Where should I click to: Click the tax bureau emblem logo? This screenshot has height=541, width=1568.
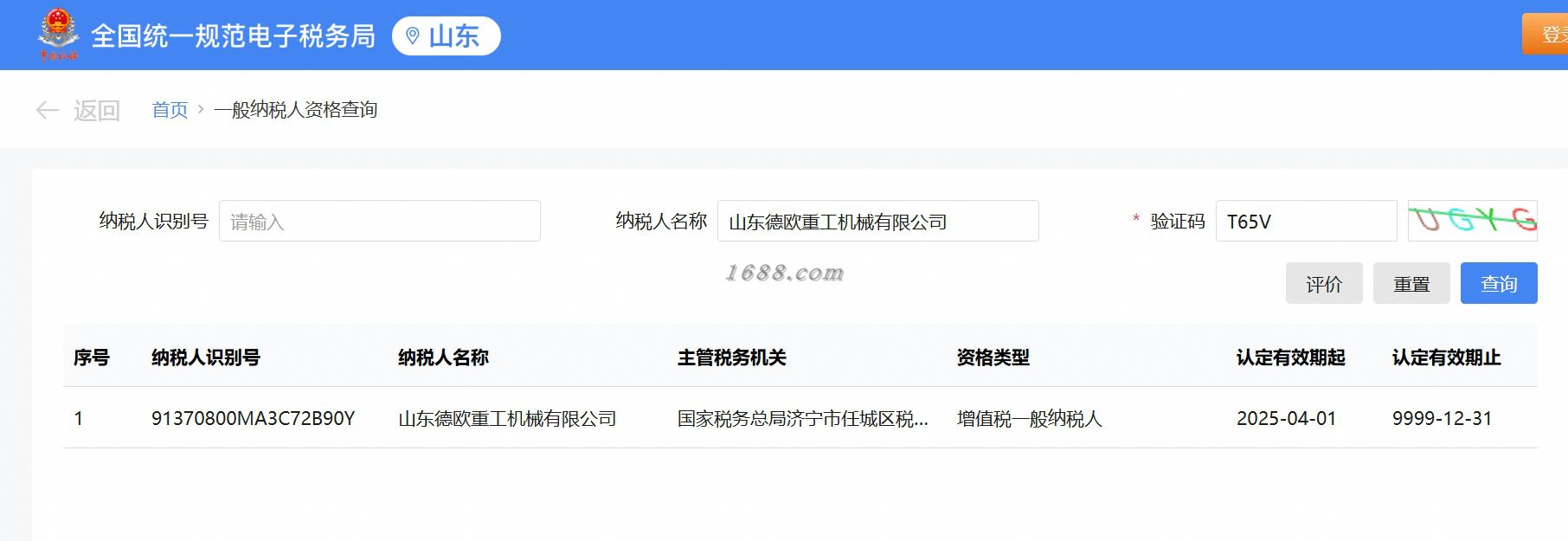coord(58,35)
